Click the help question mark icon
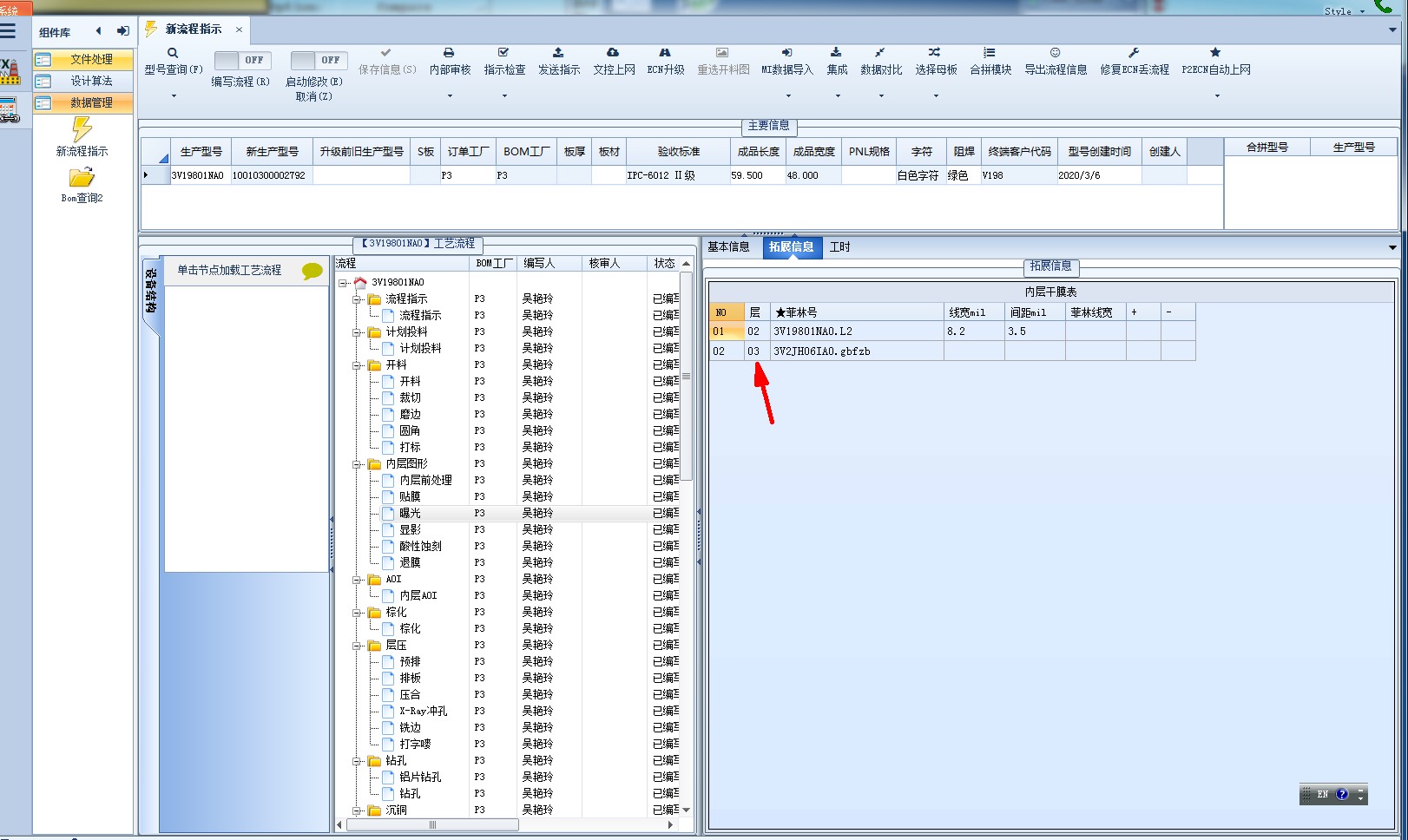1408x840 pixels. coord(1342,794)
